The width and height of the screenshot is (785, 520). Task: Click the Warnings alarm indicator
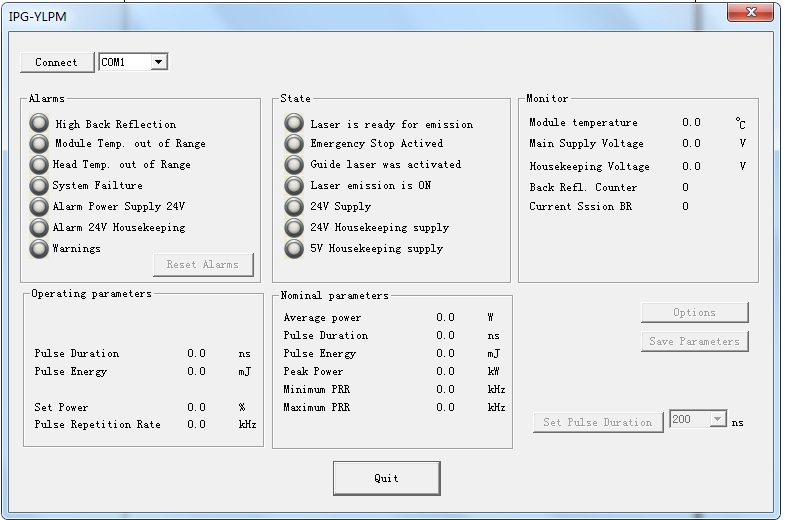[x=39, y=249]
